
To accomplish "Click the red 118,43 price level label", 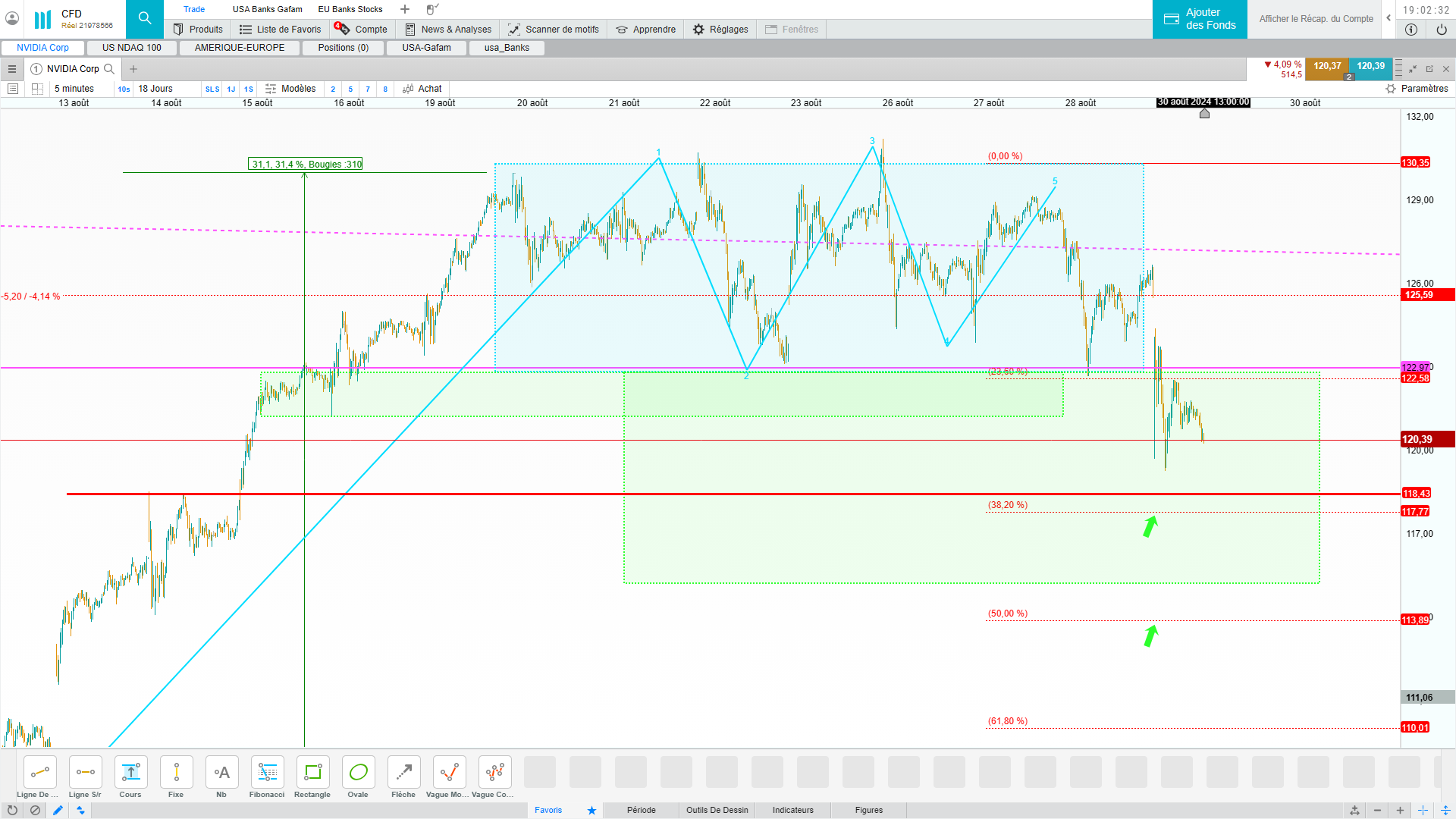I will click(1416, 494).
